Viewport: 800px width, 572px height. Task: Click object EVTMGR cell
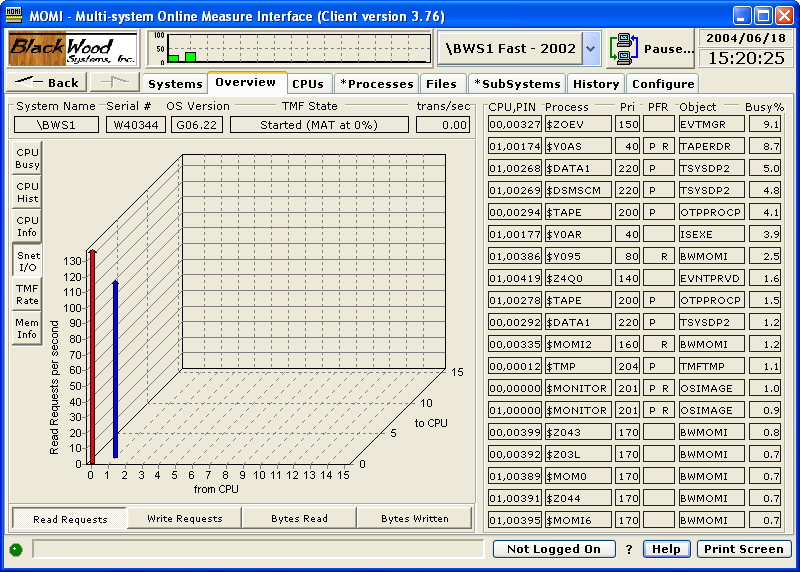tap(711, 124)
